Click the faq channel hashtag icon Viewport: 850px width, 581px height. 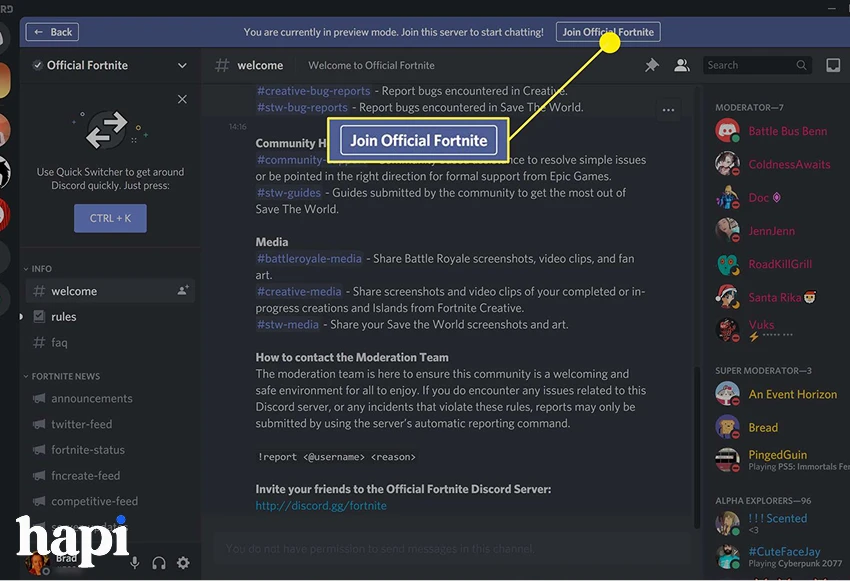pyautogui.click(x=39, y=343)
